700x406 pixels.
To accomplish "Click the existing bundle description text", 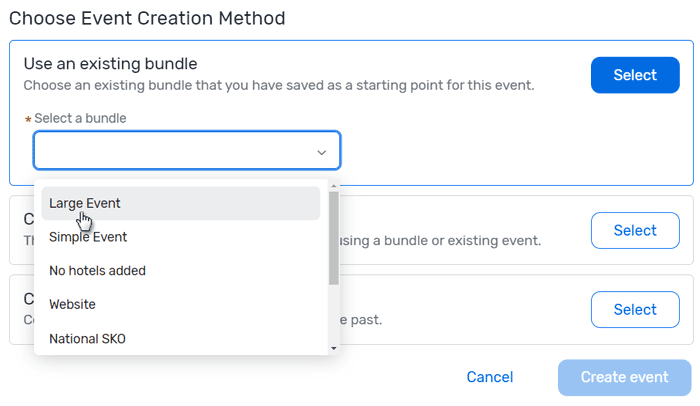I will pyautogui.click(x=278, y=86).
